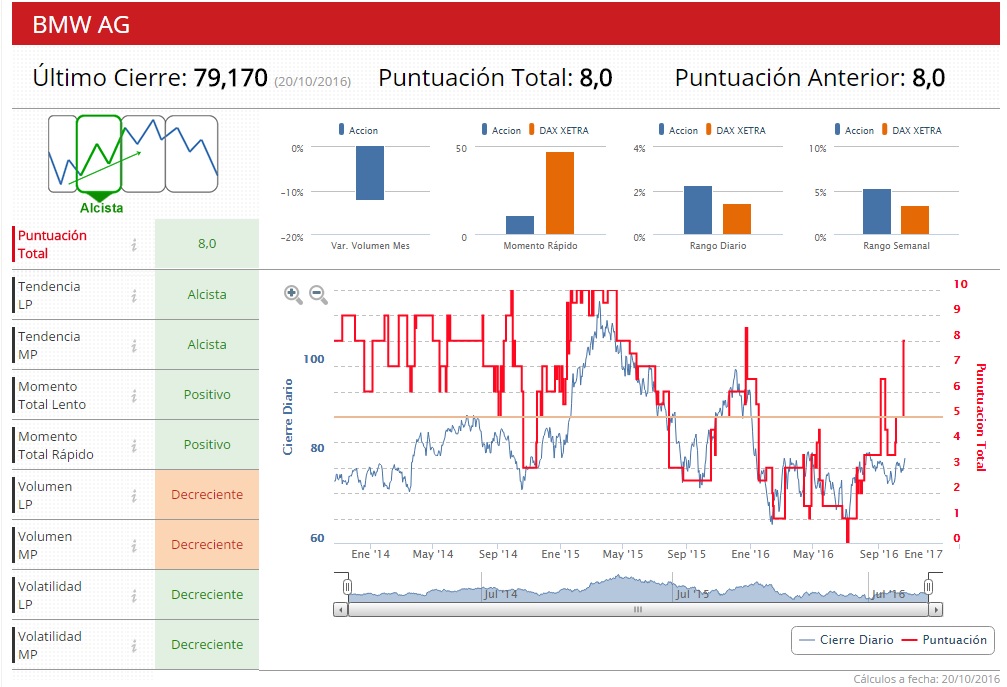This screenshot has width=1007, height=687.
Task: Click the Cálculos a fecha: 20/10/2016 footer
Action: point(926,679)
